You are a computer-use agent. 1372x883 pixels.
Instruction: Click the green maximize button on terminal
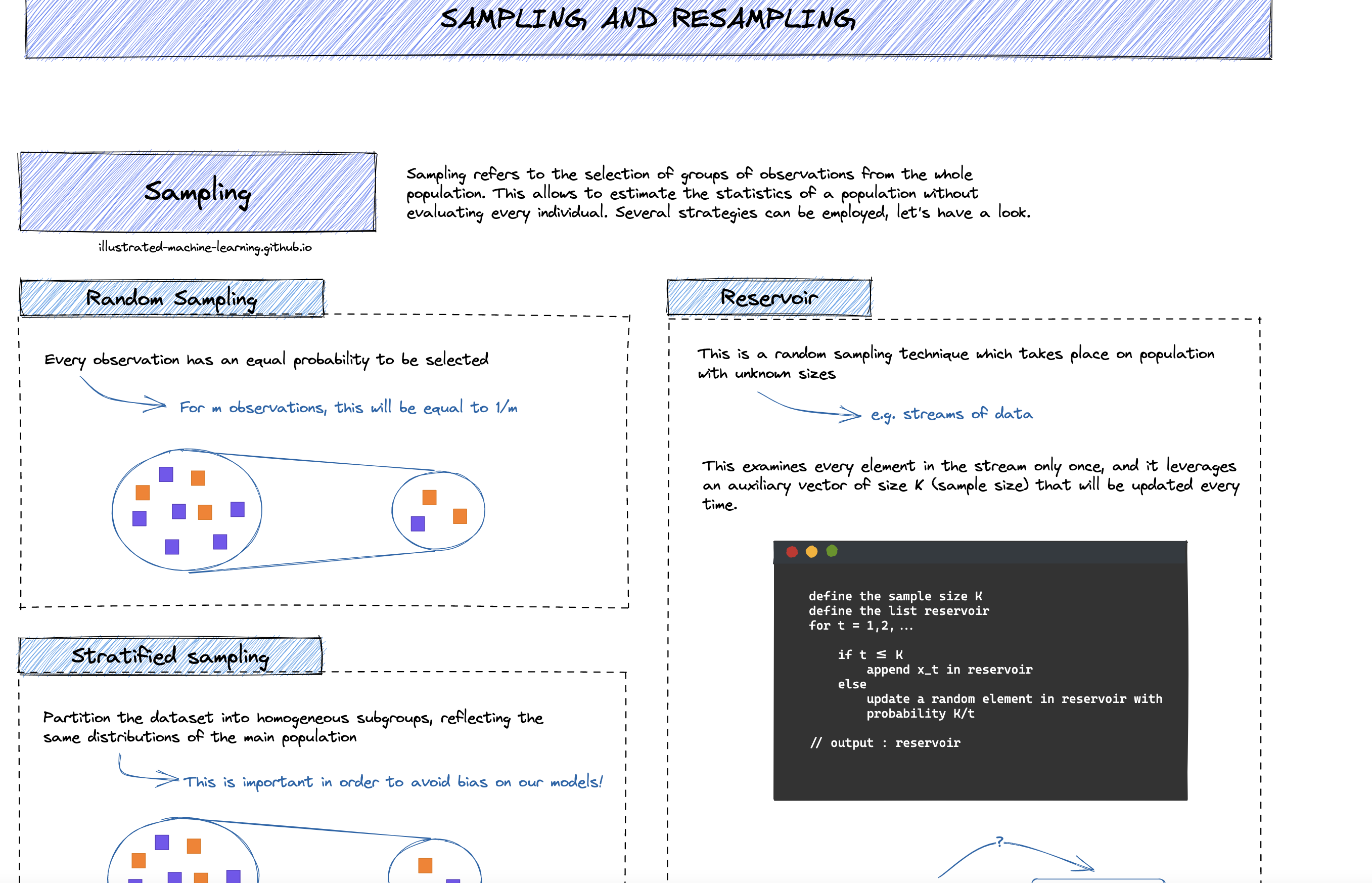826,551
